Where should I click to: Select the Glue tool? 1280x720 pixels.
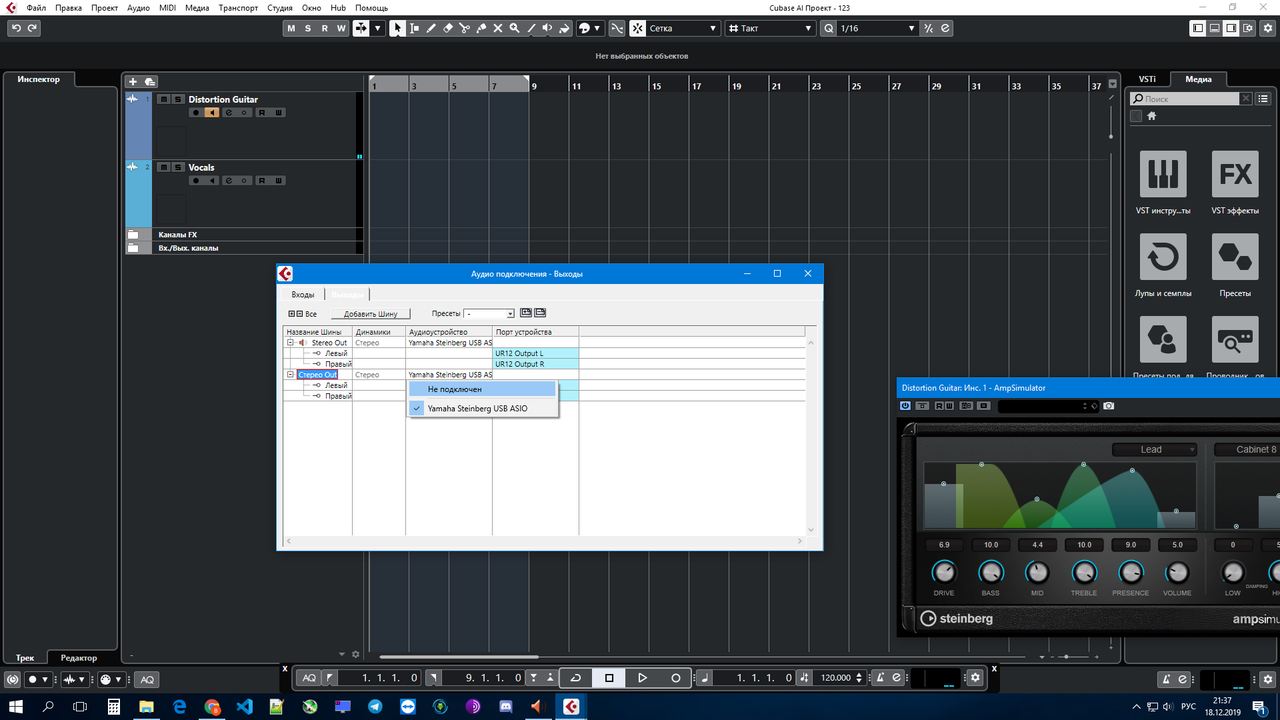pos(482,28)
